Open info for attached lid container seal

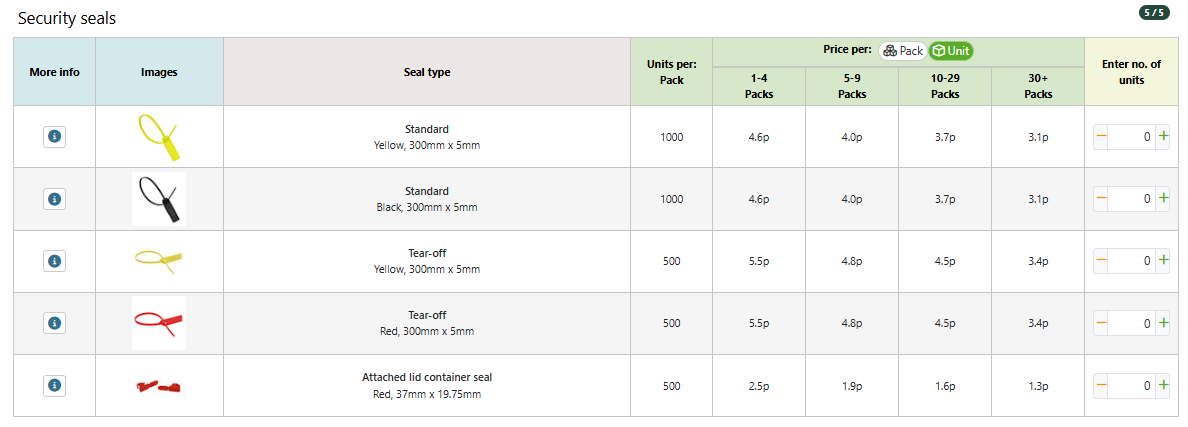pos(54,385)
